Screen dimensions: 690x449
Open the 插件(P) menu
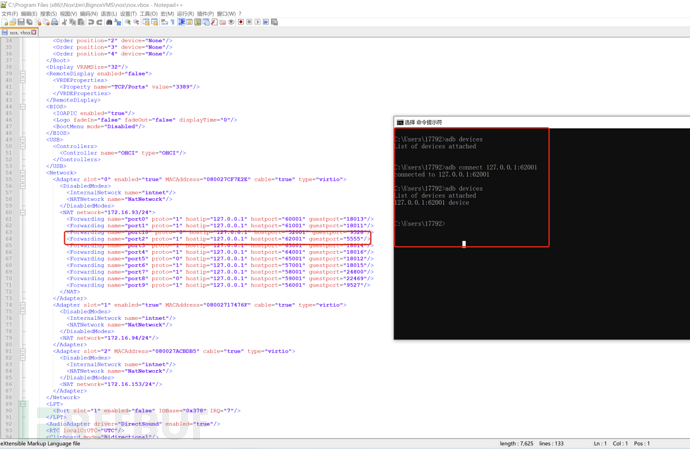pos(205,14)
